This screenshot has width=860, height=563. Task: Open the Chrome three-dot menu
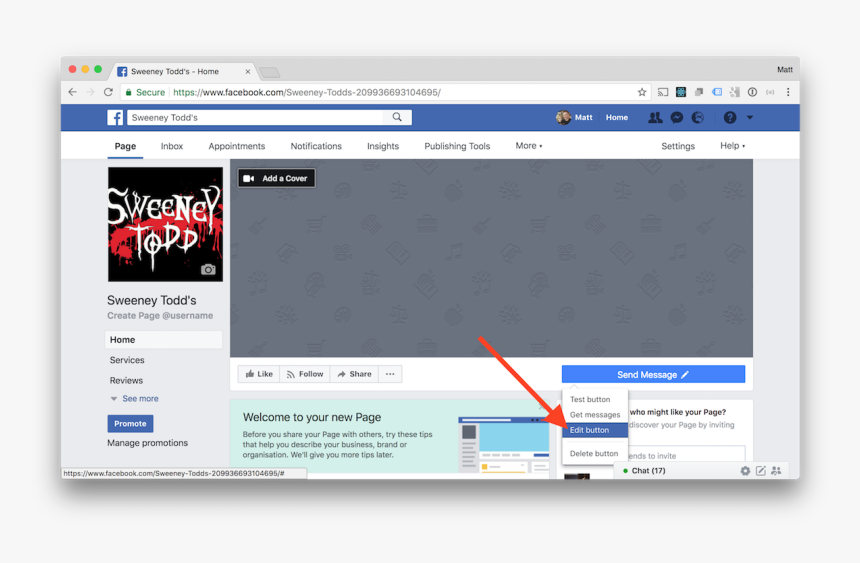[788, 92]
